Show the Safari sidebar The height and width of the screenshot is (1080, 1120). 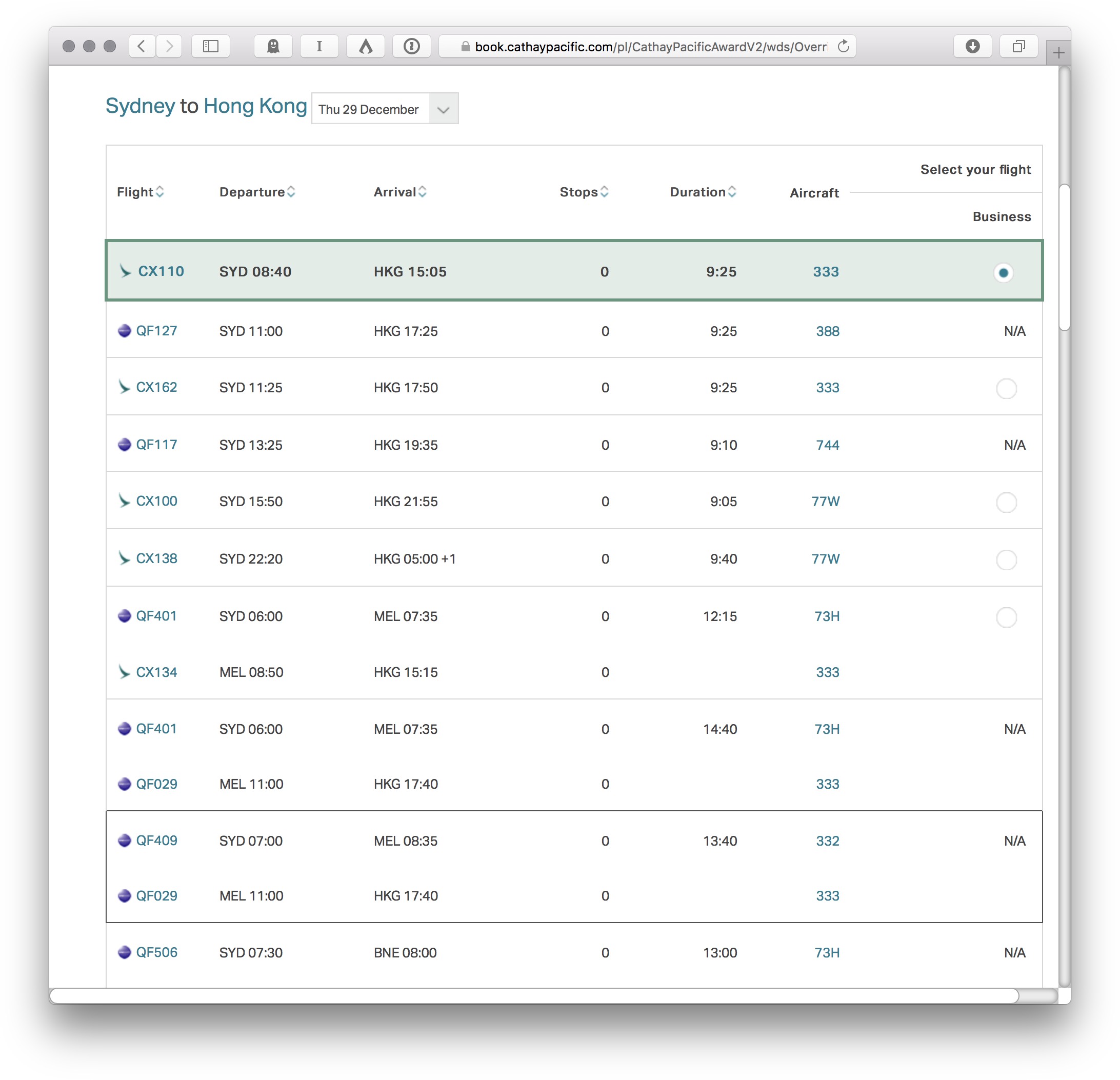tap(211, 46)
